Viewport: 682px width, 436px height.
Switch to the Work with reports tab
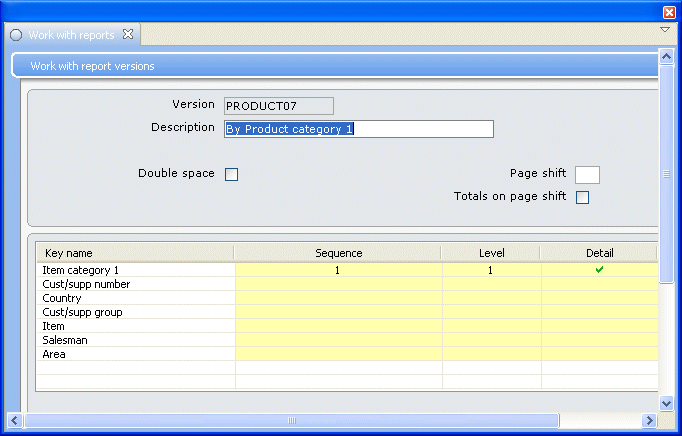tap(71, 35)
